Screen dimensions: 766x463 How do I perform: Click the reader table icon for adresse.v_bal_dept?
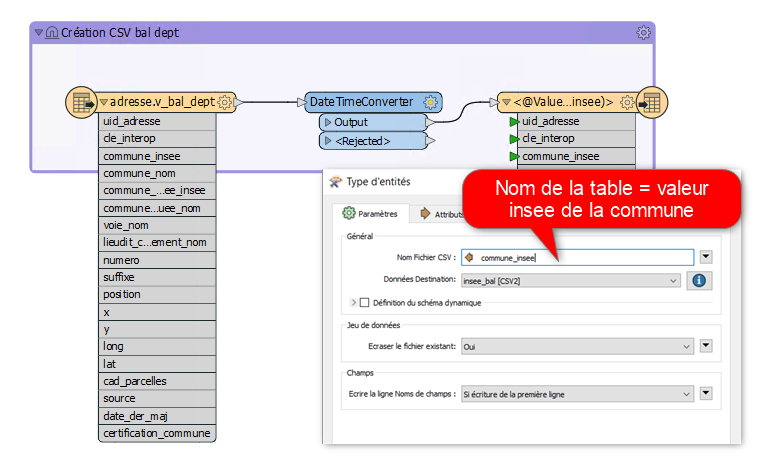coord(82,103)
